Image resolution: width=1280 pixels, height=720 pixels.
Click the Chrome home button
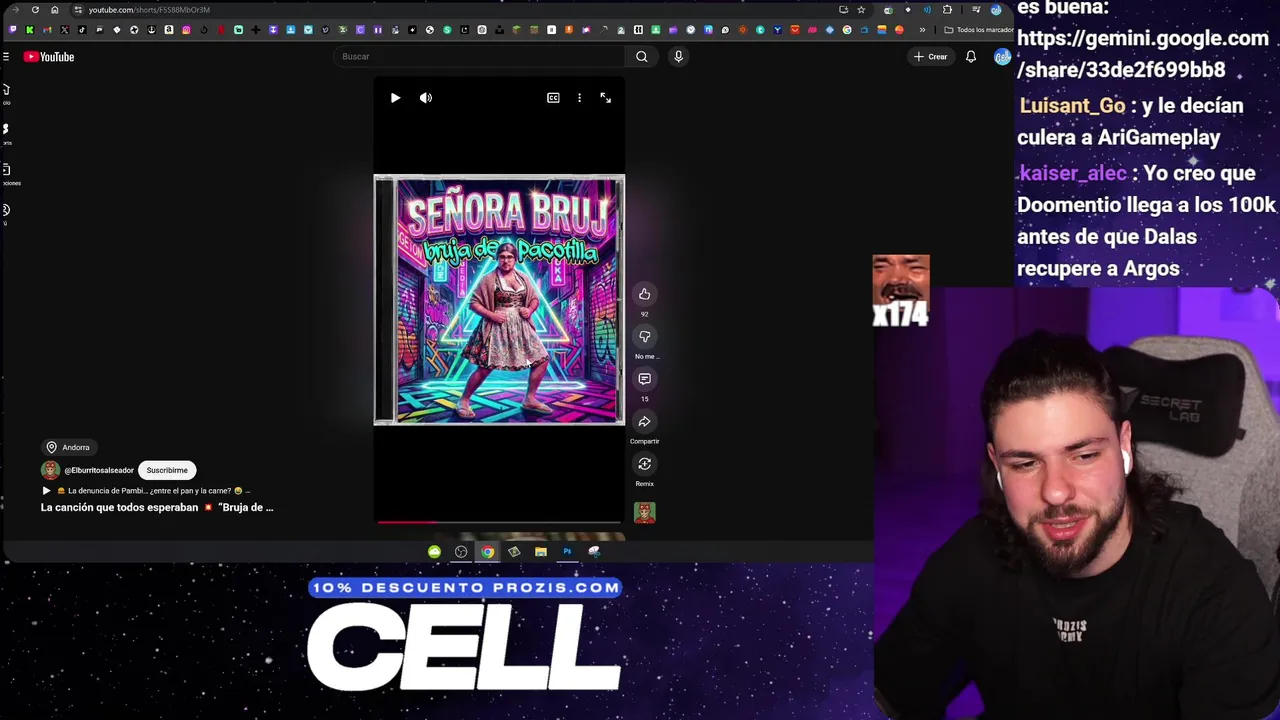point(55,10)
